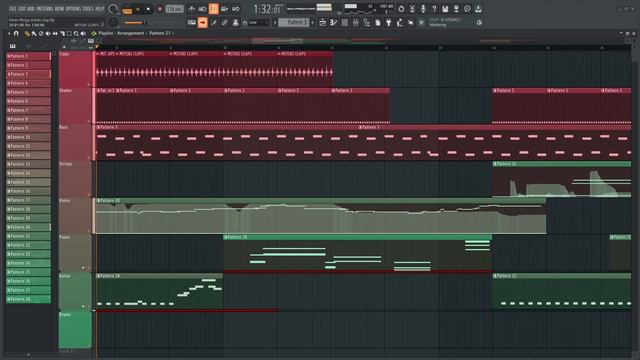Select the paintbrush icon in toolbar
The image size is (640, 360).
point(213,22)
